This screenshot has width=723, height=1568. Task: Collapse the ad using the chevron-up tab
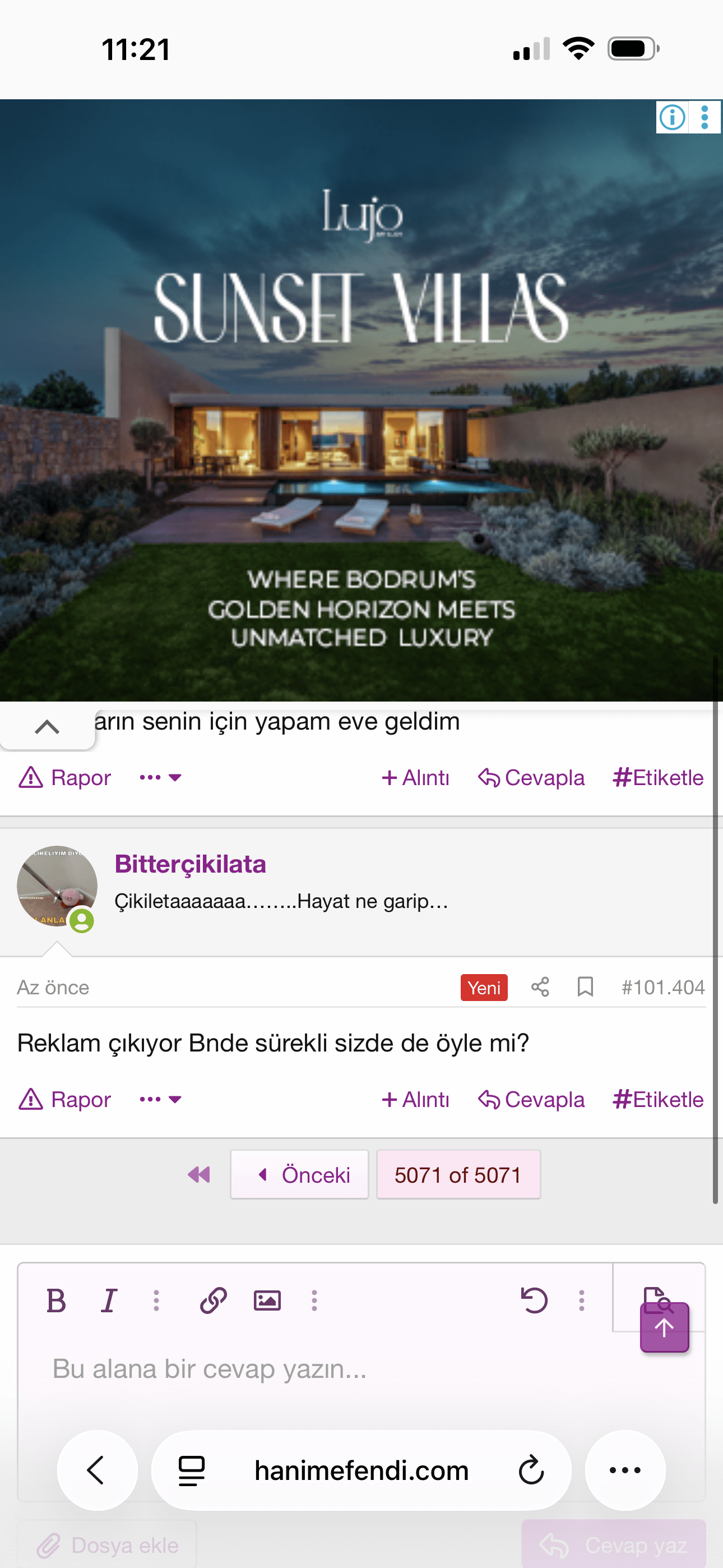(x=48, y=727)
